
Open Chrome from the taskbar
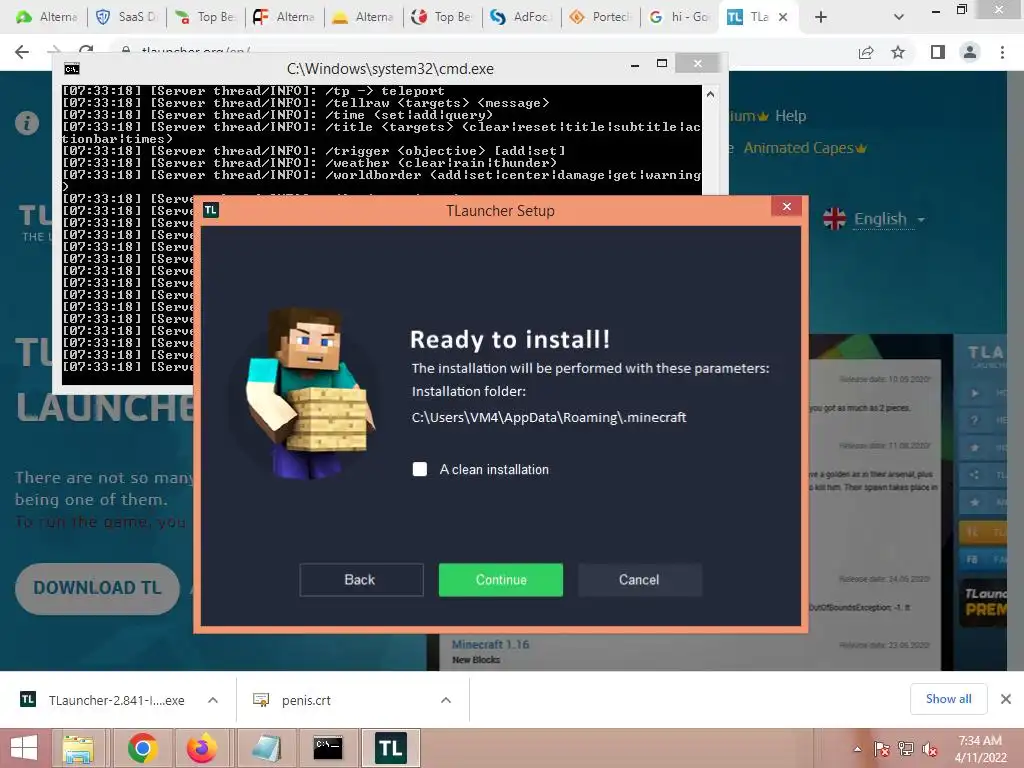click(x=142, y=748)
